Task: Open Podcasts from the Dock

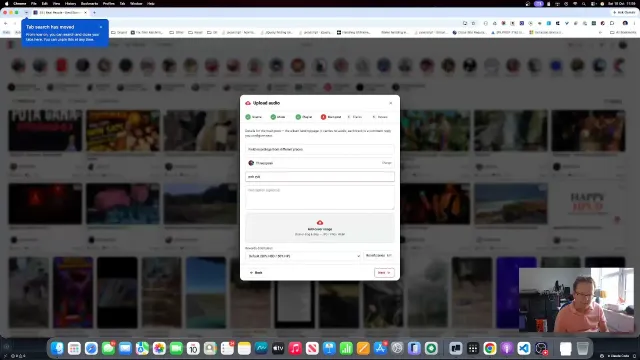Action: tap(507, 348)
